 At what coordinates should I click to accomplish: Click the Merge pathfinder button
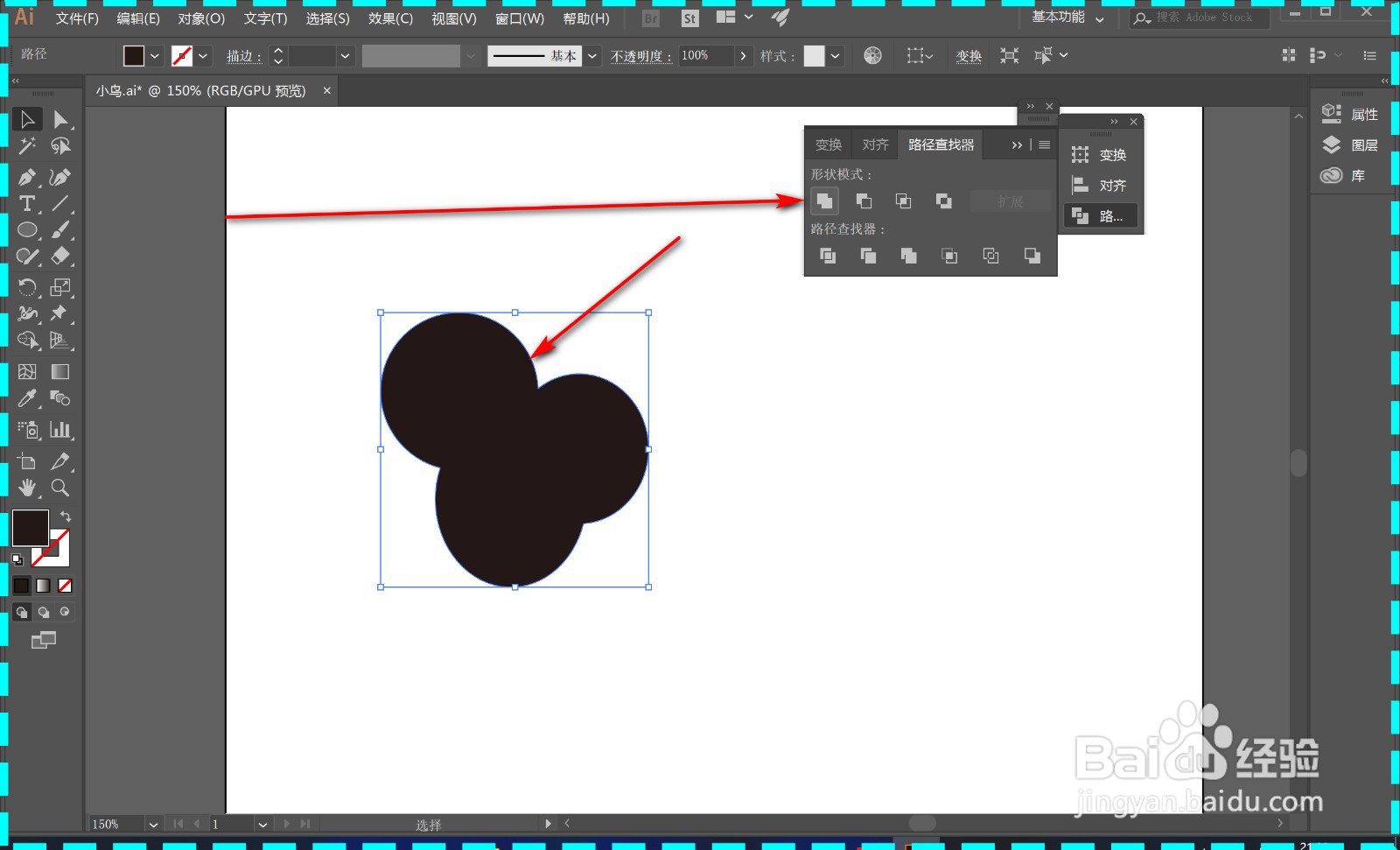click(909, 256)
